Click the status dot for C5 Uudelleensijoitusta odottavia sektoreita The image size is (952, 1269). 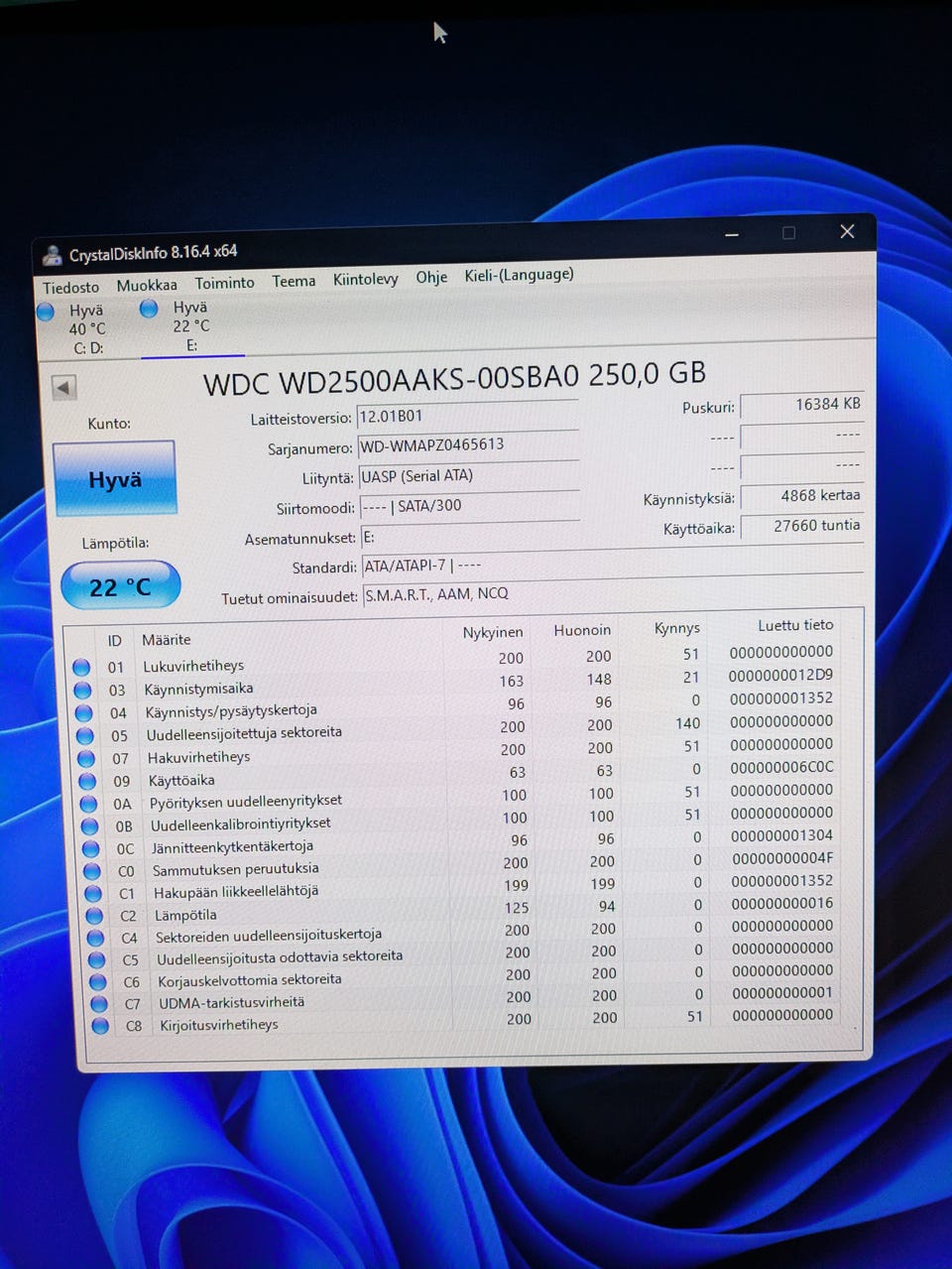point(96,960)
